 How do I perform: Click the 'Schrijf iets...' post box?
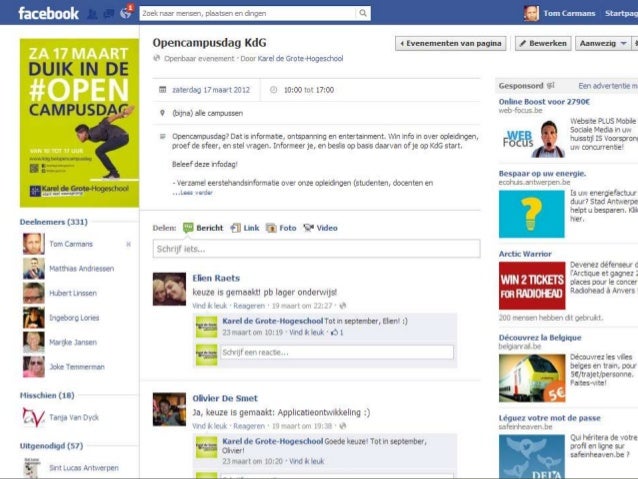[317, 249]
